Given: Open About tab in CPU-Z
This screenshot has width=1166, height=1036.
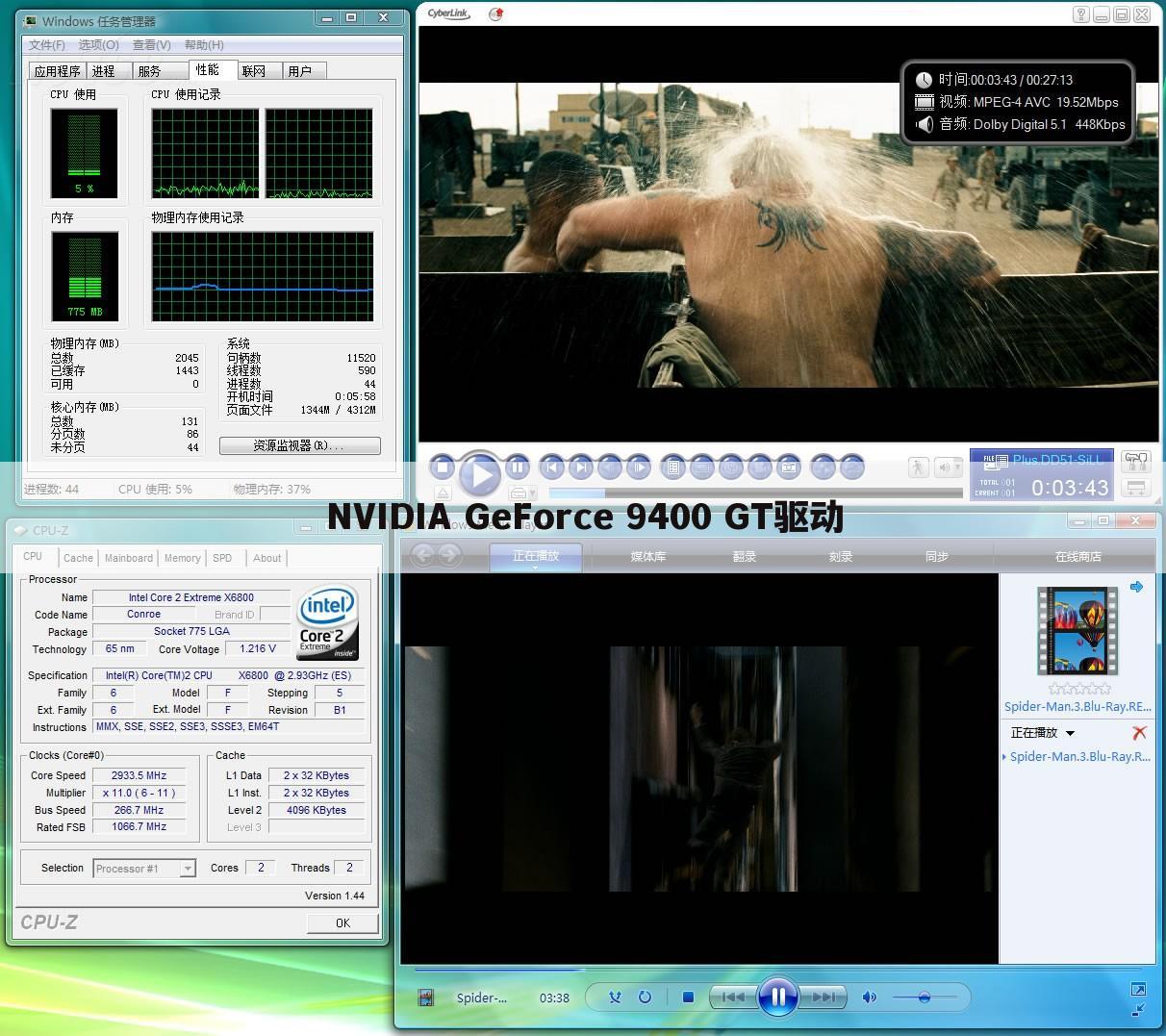Looking at the screenshot, I should 266,558.
